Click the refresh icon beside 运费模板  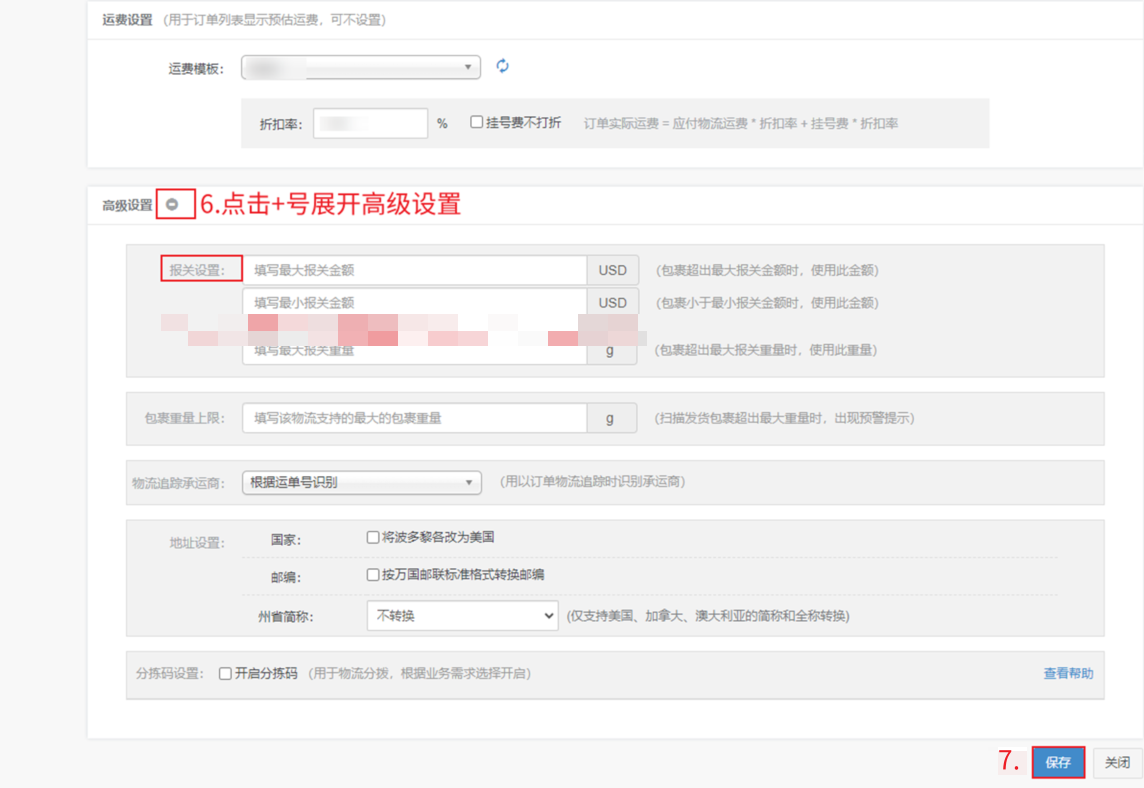point(503,67)
